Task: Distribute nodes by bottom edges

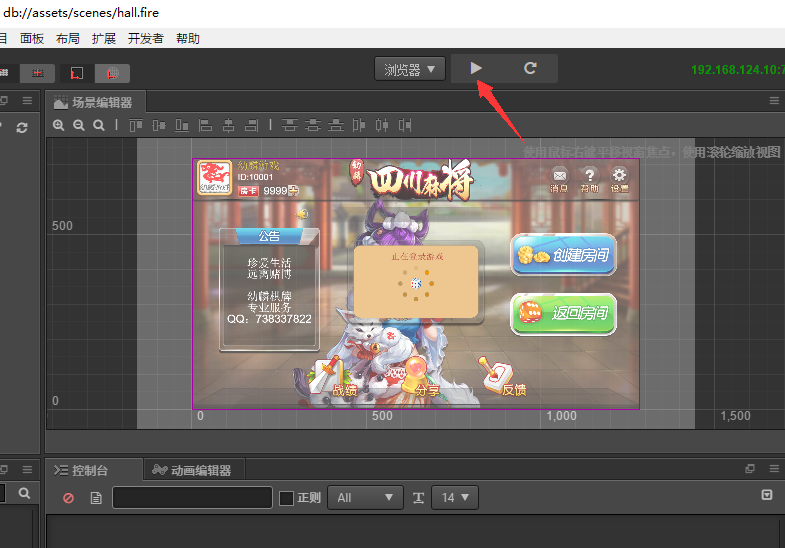Action: [336, 125]
